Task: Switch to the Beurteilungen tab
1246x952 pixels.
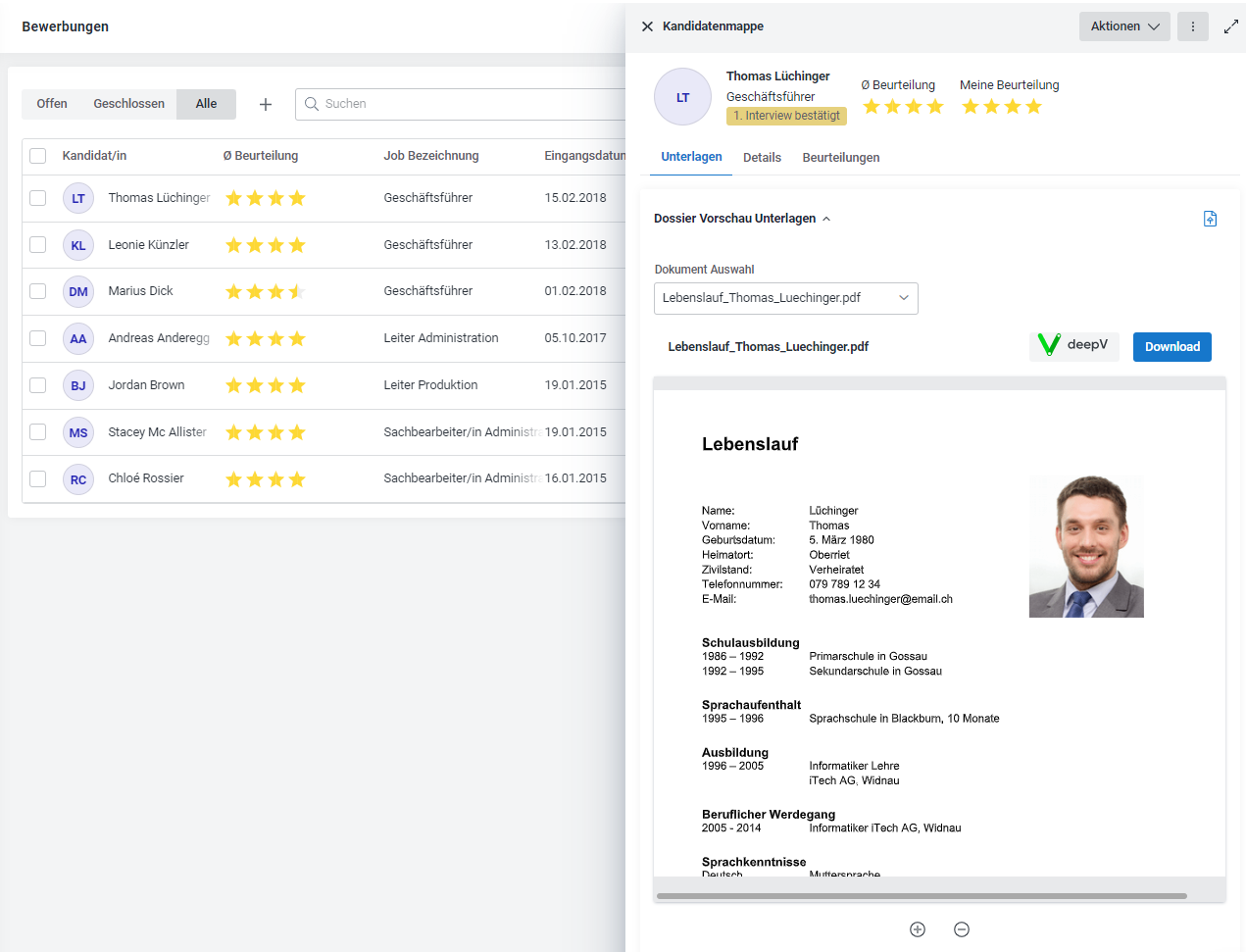Action: click(x=841, y=158)
